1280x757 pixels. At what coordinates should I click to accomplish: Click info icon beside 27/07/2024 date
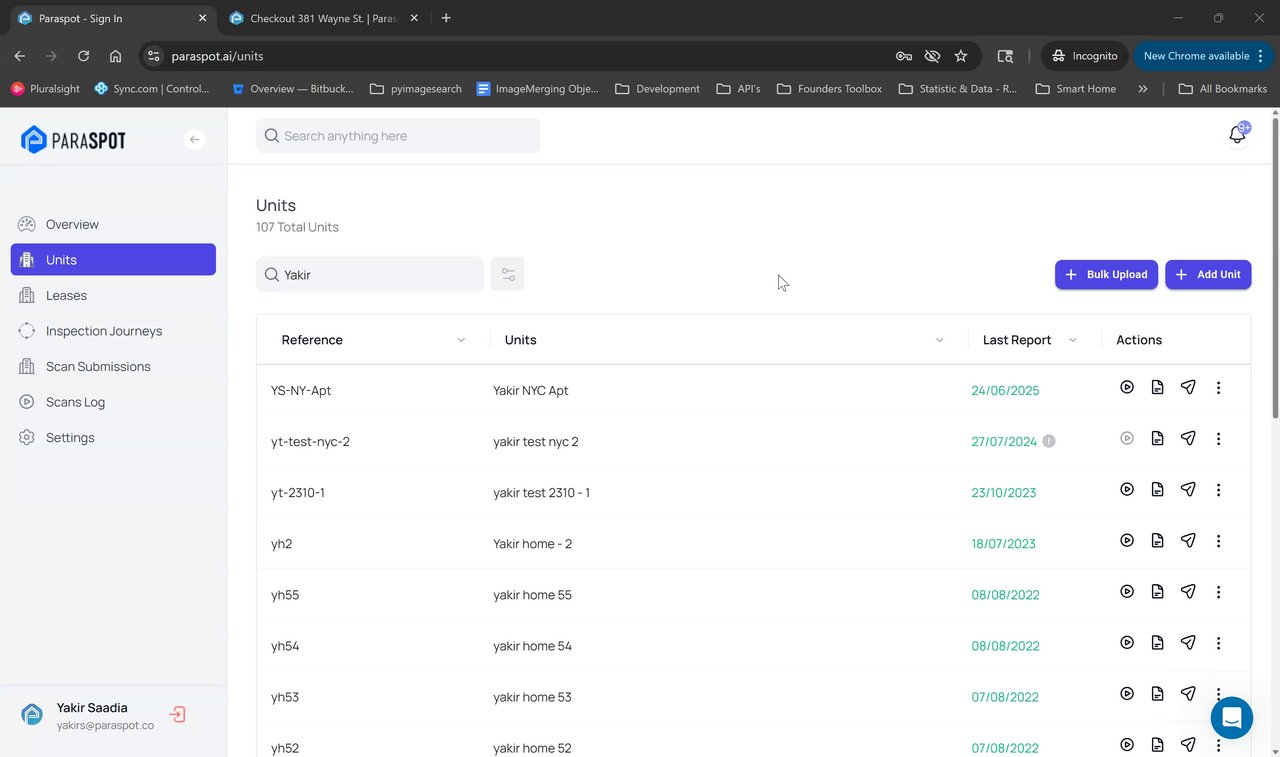click(1049, 440)
